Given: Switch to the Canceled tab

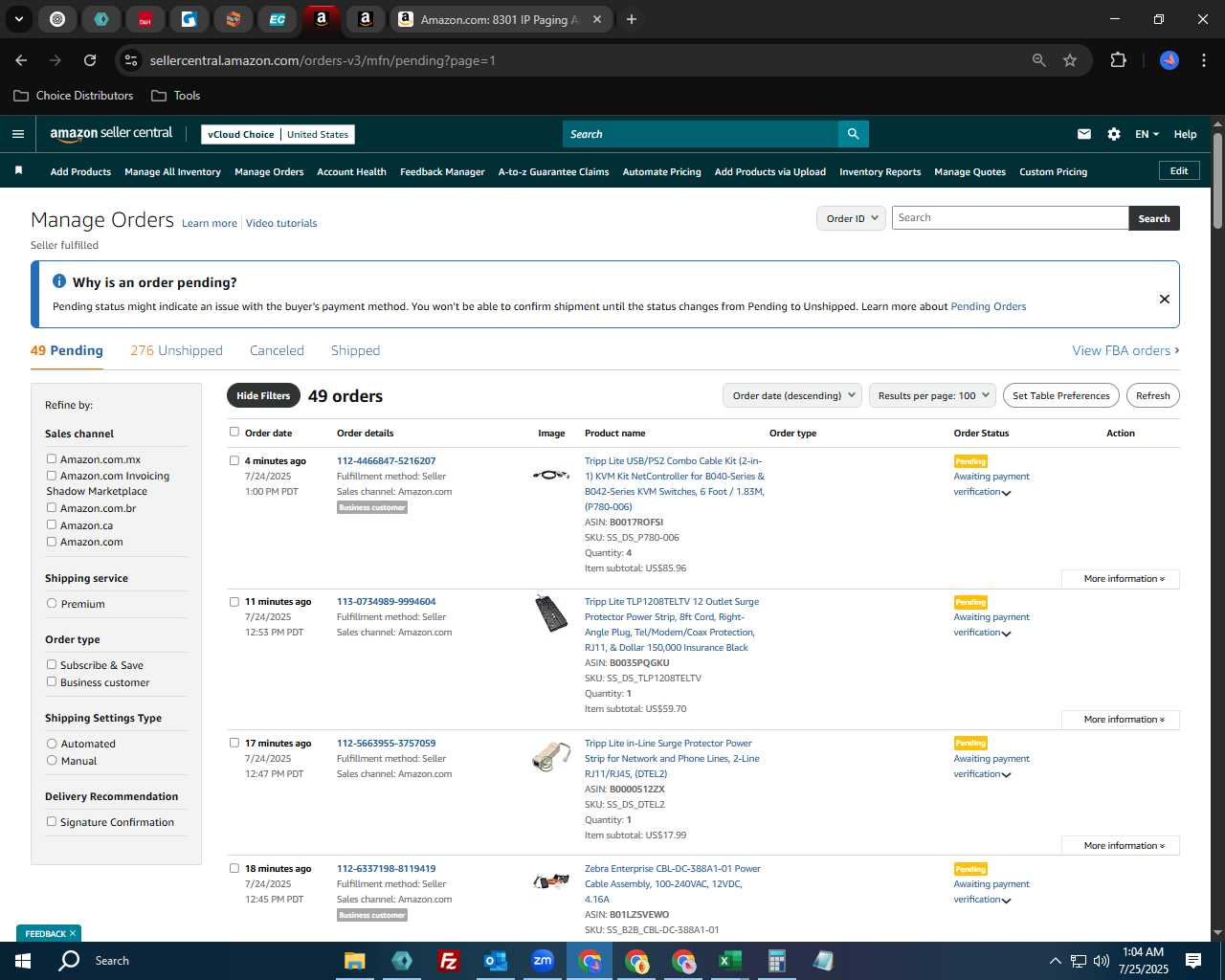Looking at the screenshot, I should coord(277,350).
